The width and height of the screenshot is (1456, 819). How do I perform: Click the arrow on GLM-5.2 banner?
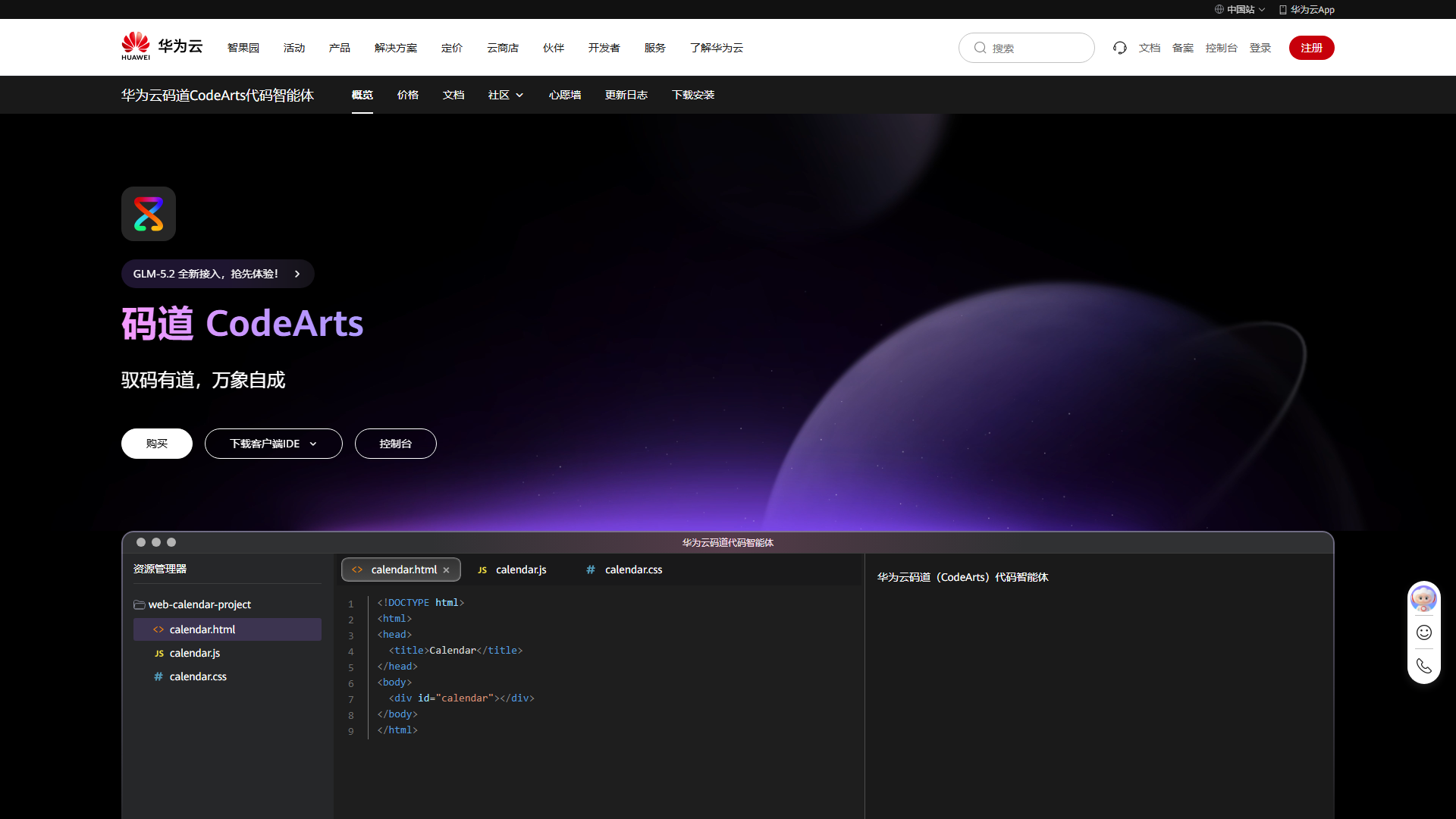click(297, 274)
